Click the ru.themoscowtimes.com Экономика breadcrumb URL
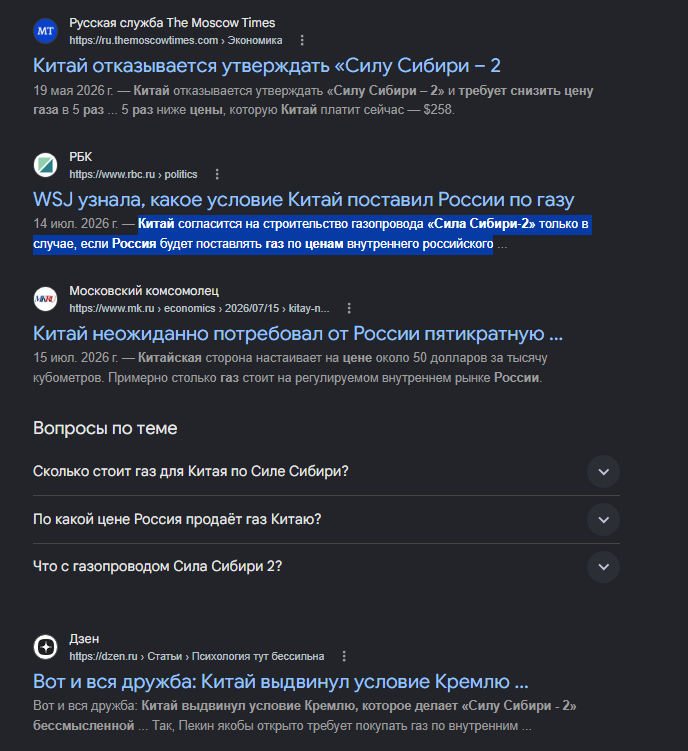Viewport: 688px width, 751px height. tap(176, 41)
